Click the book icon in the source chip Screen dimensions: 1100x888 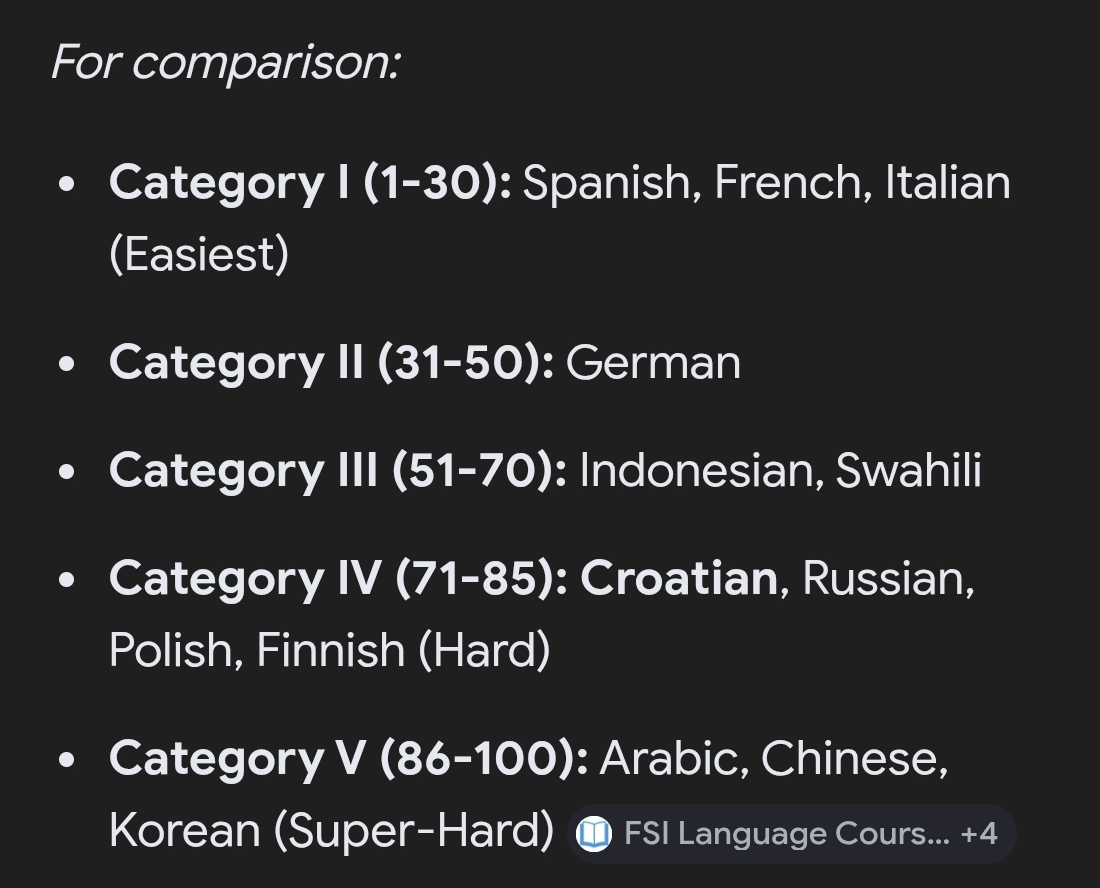click(x=594, y=833)
